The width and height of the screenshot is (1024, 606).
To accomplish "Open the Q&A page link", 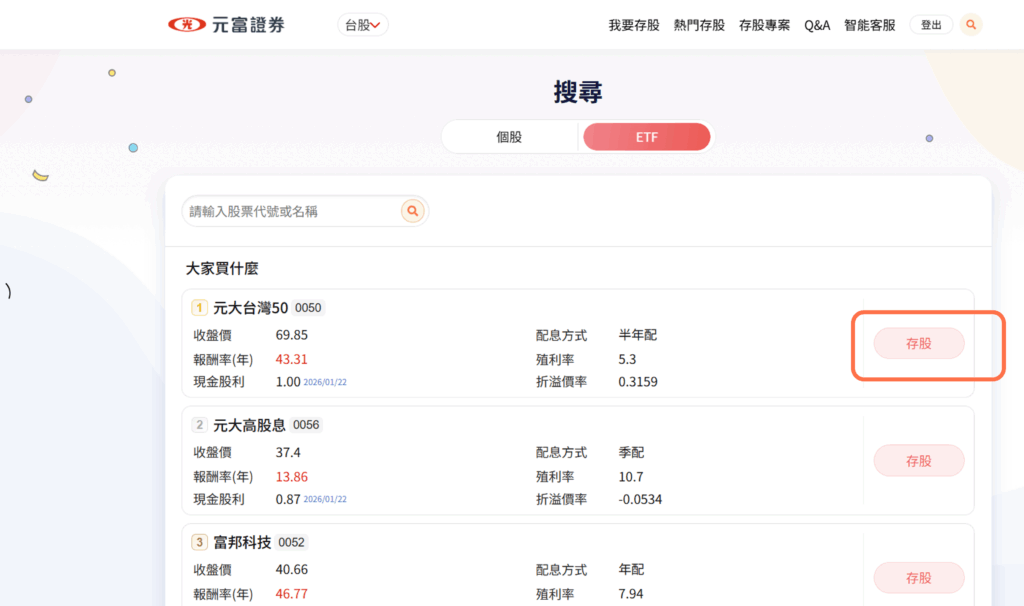I will coord(817,25).
